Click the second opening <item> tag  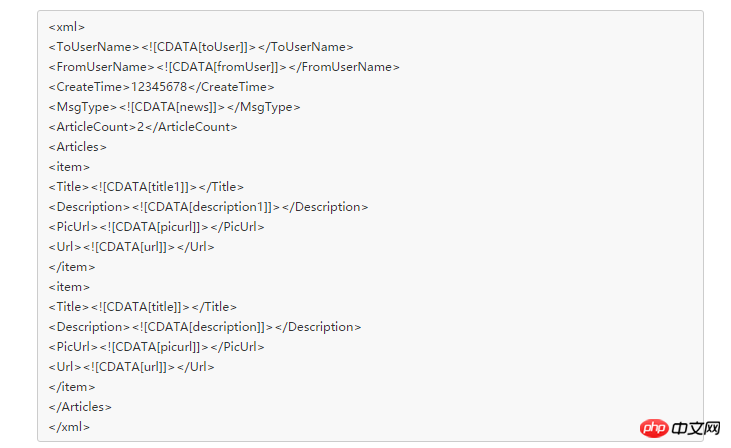[69, 287]
